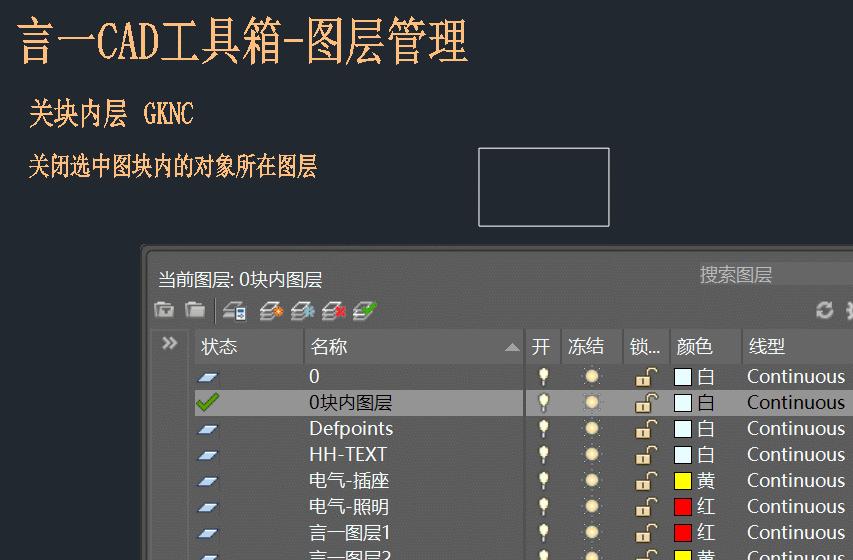The width and height of the screenshot is (853, 560).
Task: Delete layer using red X icon
Action: click(333, 311)
